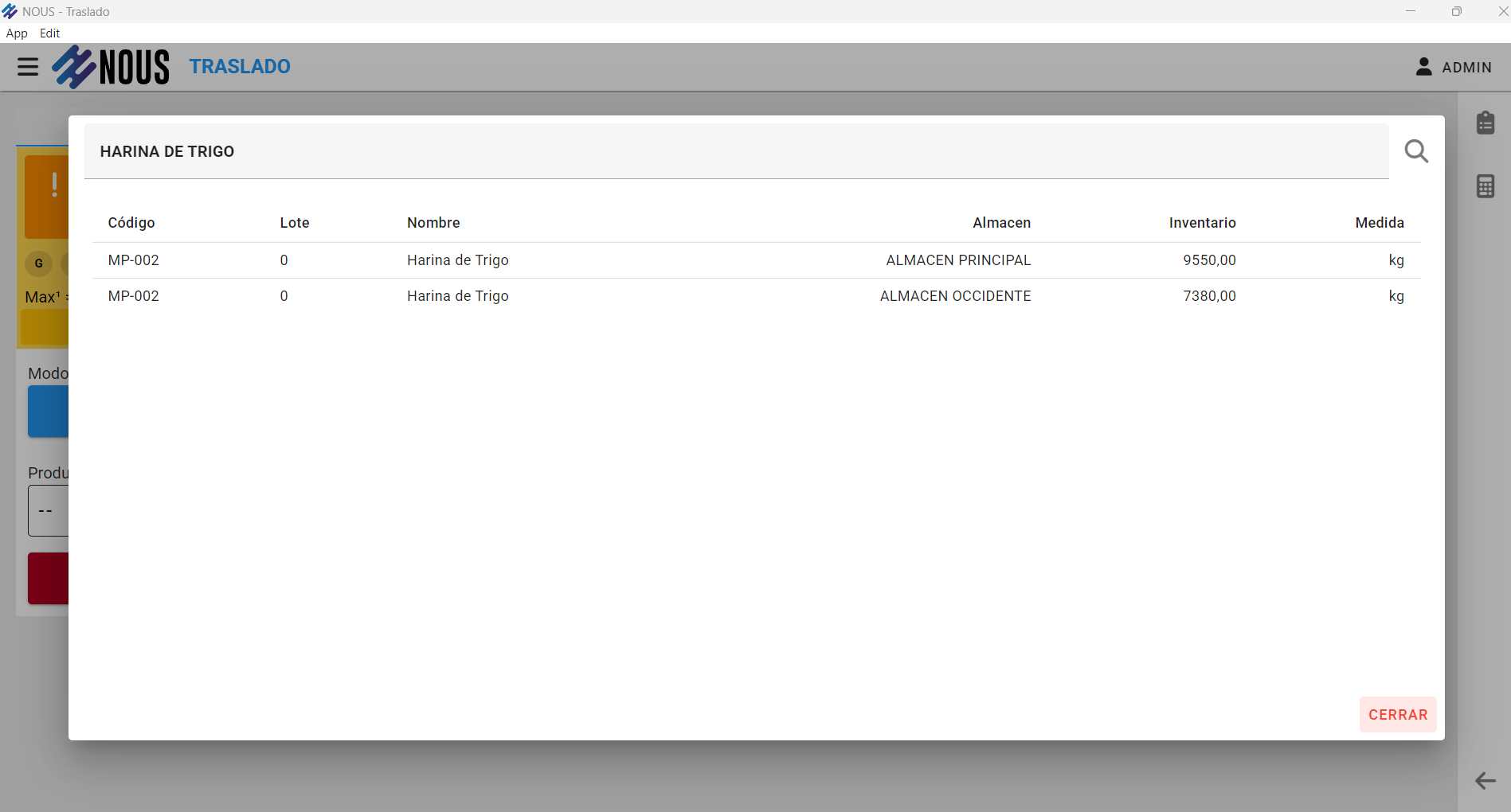The image size is (1511, 812).
Task: Click the Almacen column header
Action: click(1001, 223)
